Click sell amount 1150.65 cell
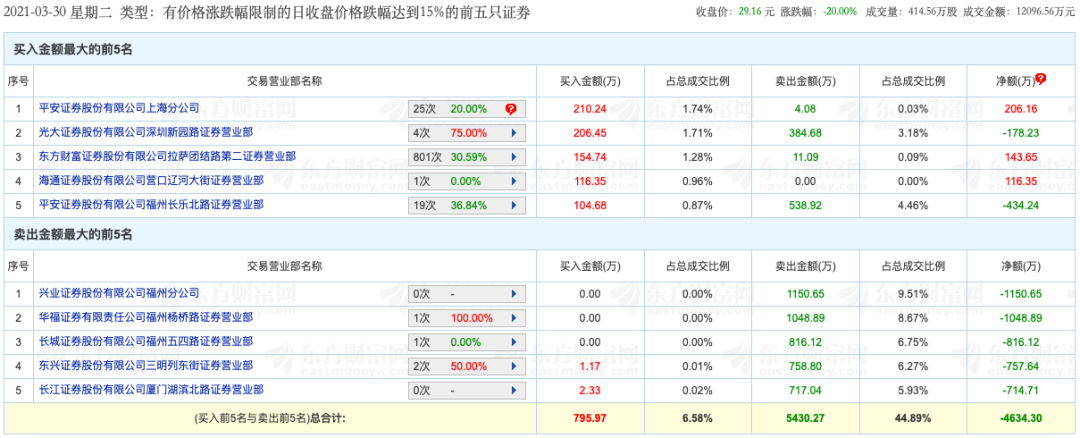 tap(804, 294)
